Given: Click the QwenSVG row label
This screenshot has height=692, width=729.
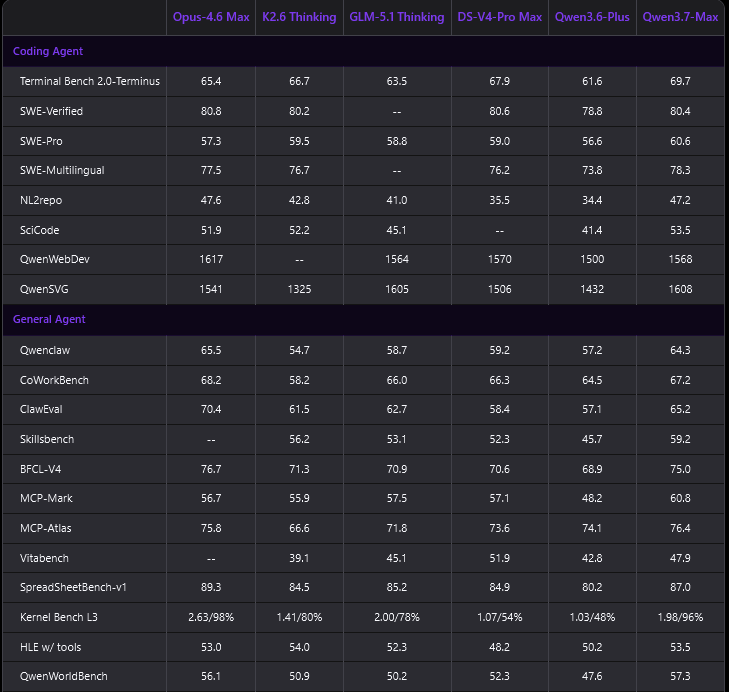Looking at the screenshot, I should coord(44,289).
